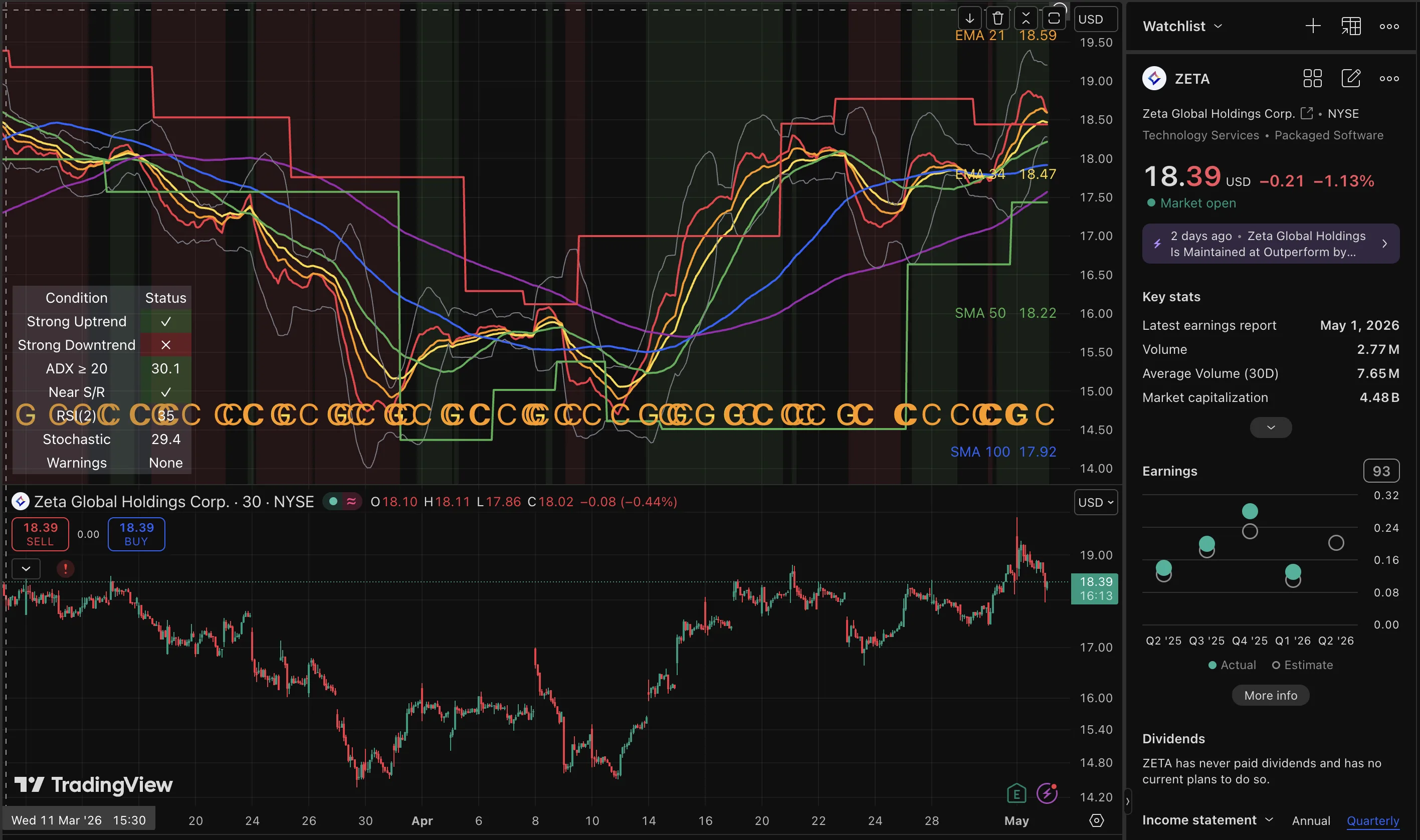Screen dimensions: 1420x840
Task: Click the 30 interval in the chart title
Action: (x=251, y=502)
